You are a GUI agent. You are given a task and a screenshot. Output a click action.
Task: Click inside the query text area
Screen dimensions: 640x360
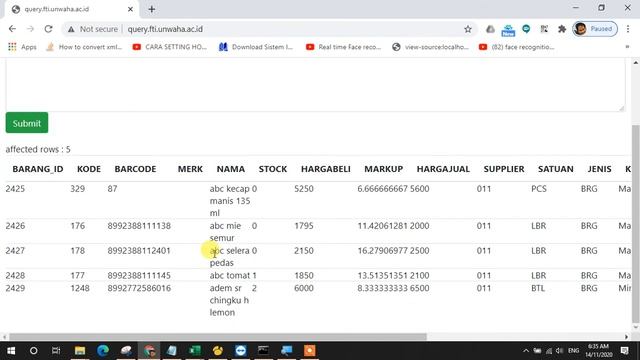coord(315,84)
